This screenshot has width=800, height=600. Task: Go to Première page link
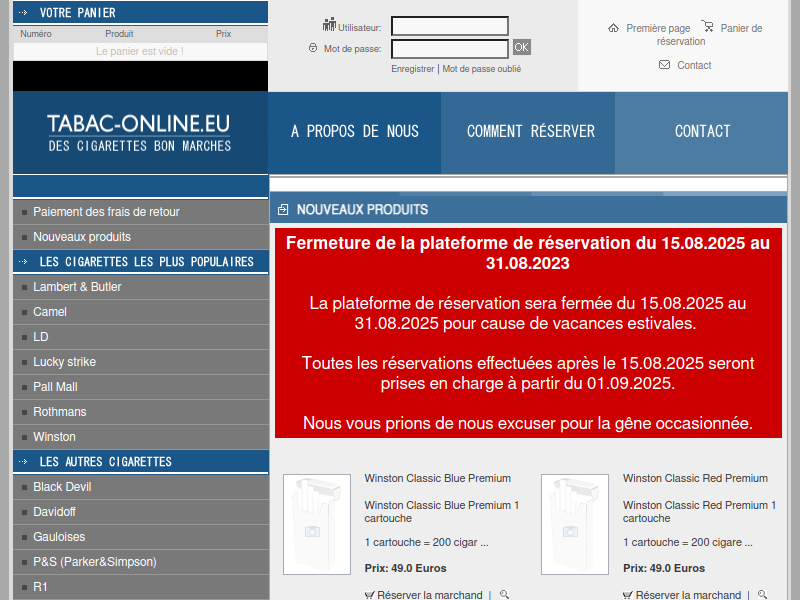[658, 28]
